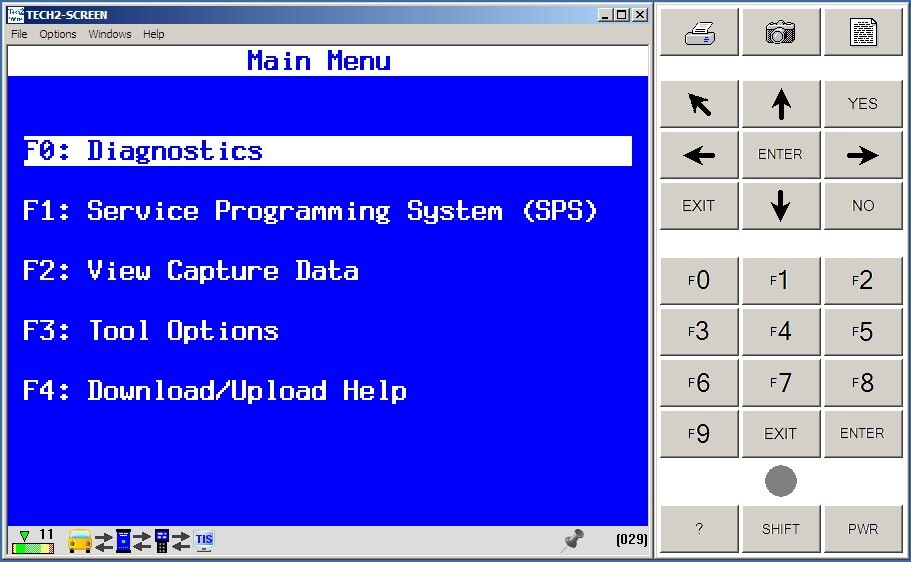Select F3: Tool Options entry
Screen dimensions: 911x562
[150, 331]
